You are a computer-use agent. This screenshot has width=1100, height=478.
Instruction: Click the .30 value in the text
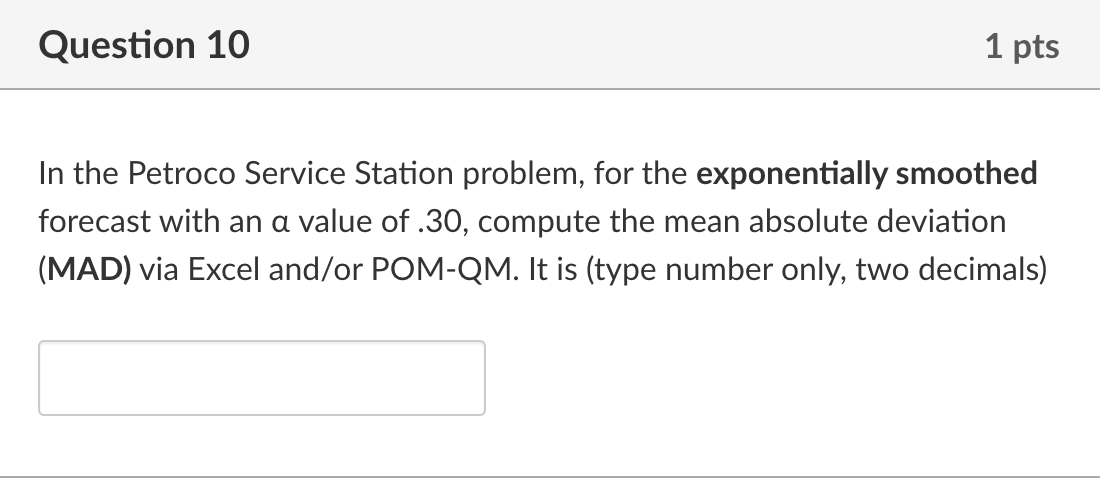click(438, 222)
